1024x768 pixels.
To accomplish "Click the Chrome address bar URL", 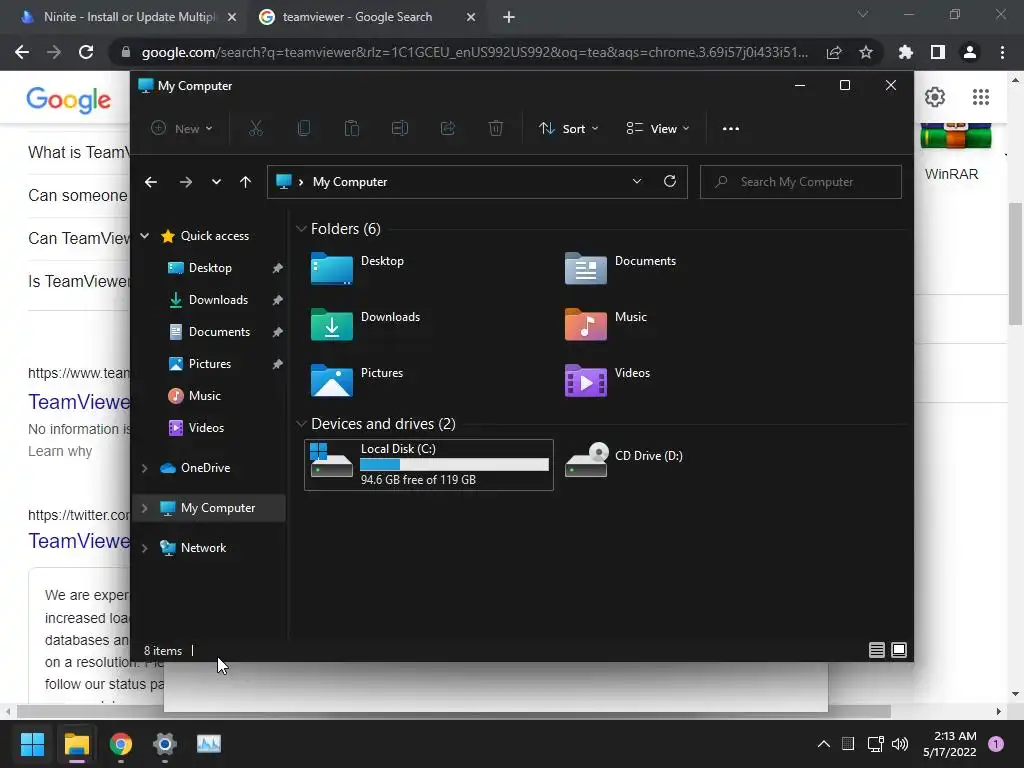I will click(x=474, y=52).
